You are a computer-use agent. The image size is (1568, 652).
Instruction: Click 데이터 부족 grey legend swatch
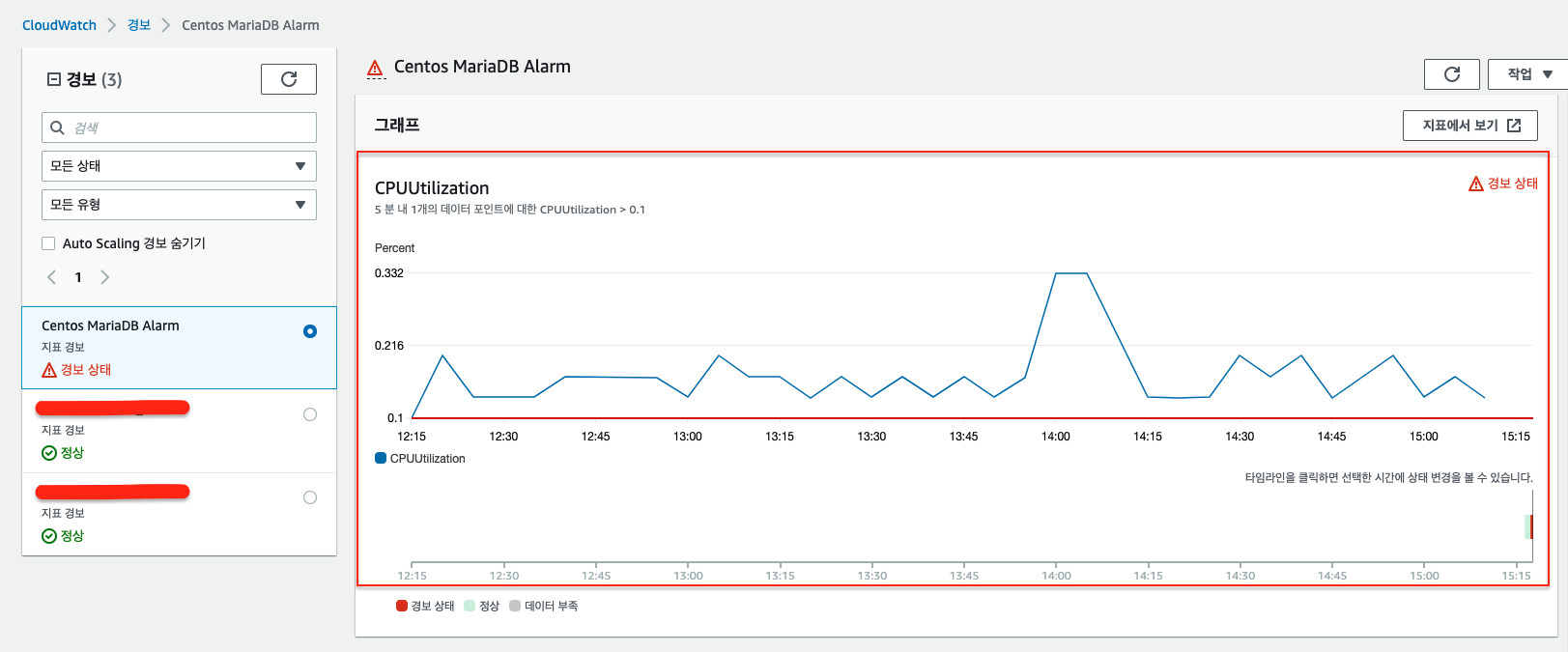pos(515,606)
